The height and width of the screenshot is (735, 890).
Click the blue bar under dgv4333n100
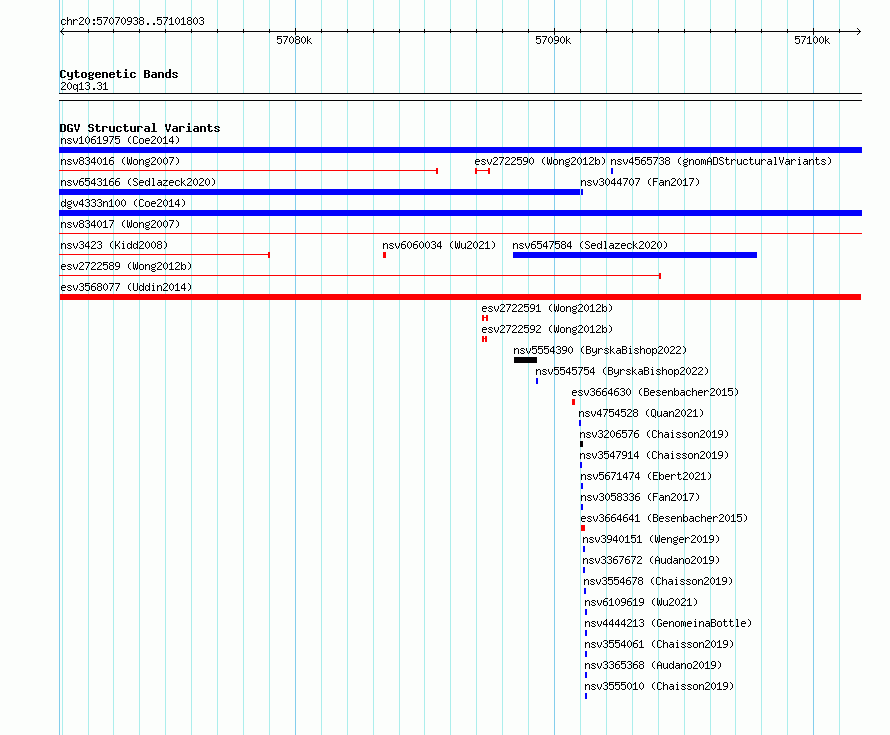click(x=460, y=213)
